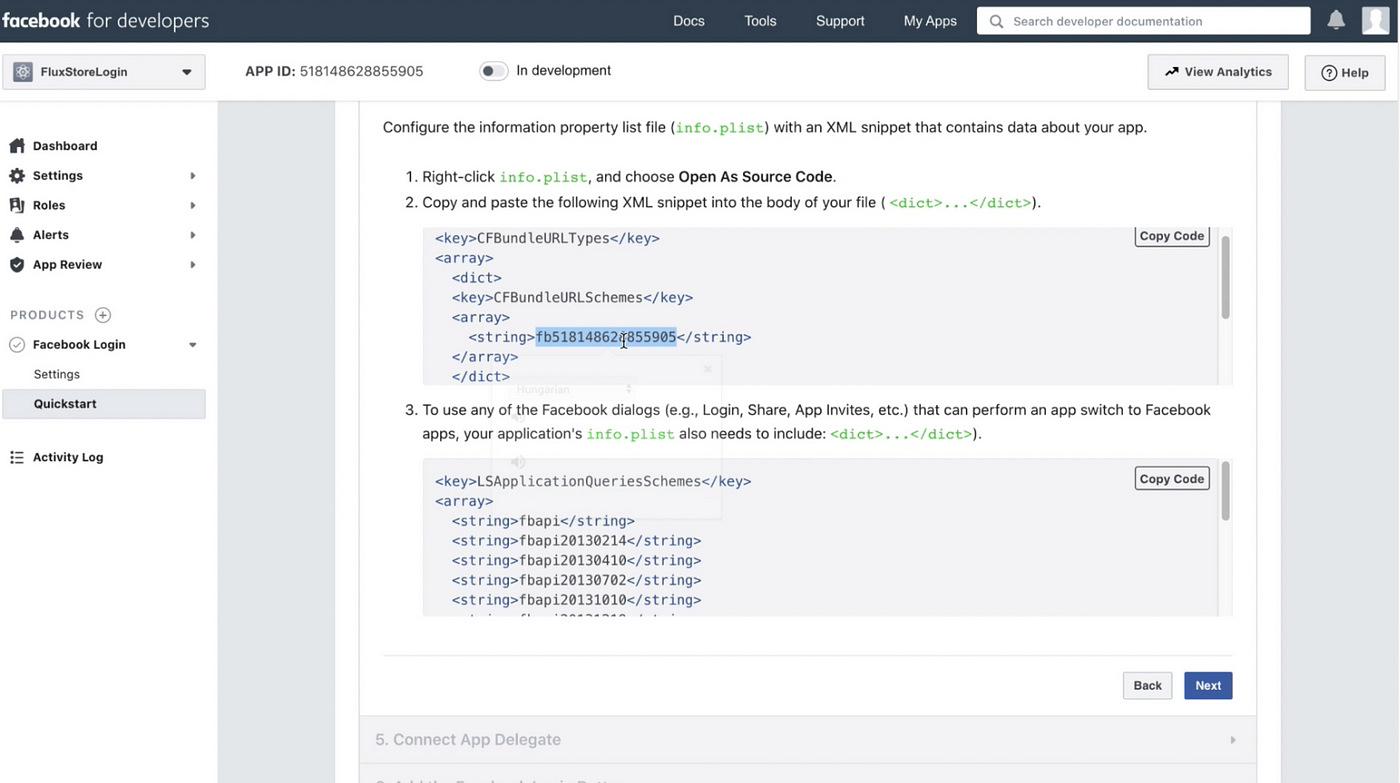Add a product with the plus icon
Screen dimensions: 1400x783
coord(103,315)
